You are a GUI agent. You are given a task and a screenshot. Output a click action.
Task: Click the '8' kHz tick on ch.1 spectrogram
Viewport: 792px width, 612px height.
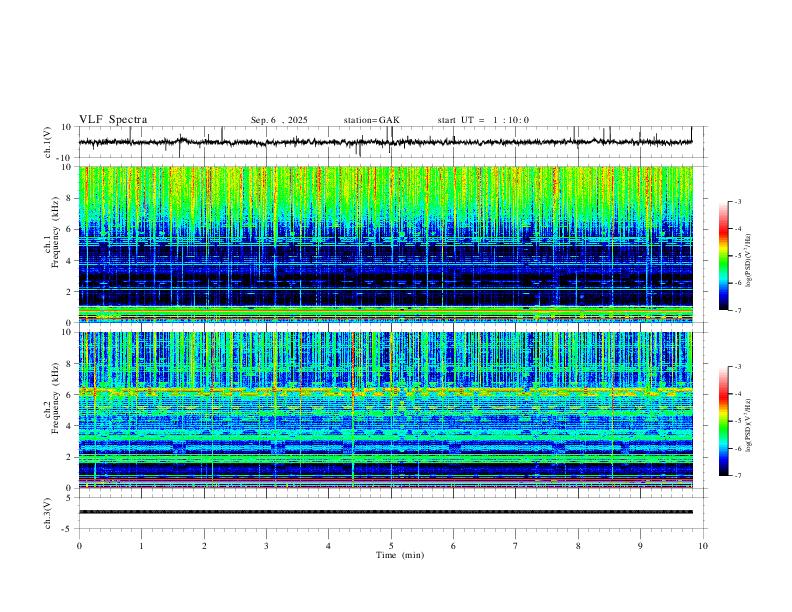tap(70, 198)
